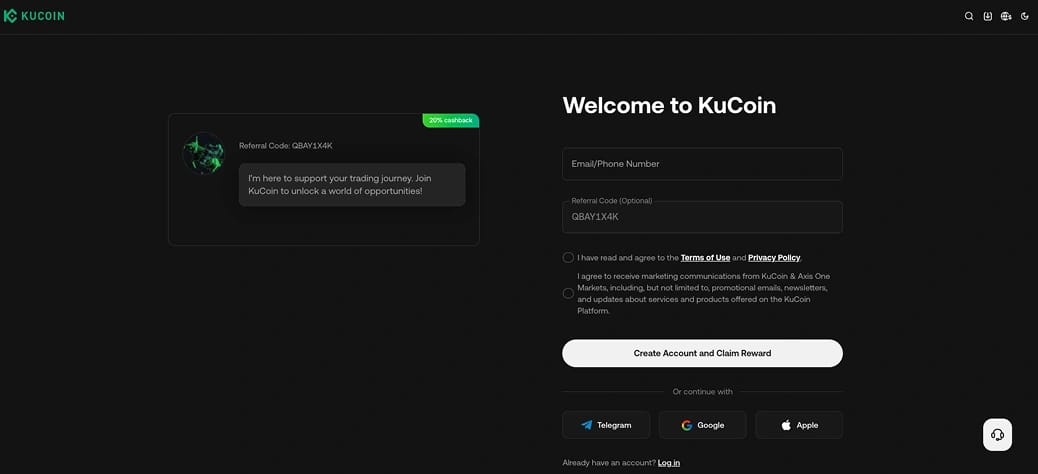
Task: Continue with the Apple button
Action: pos(799,425)
